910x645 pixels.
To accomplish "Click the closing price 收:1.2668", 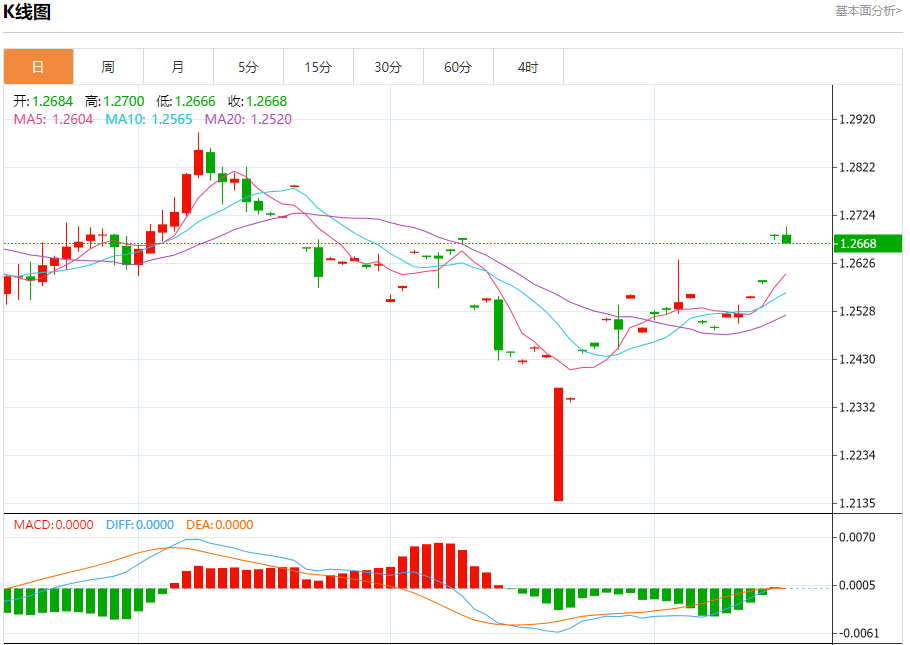I will point(258,101).
